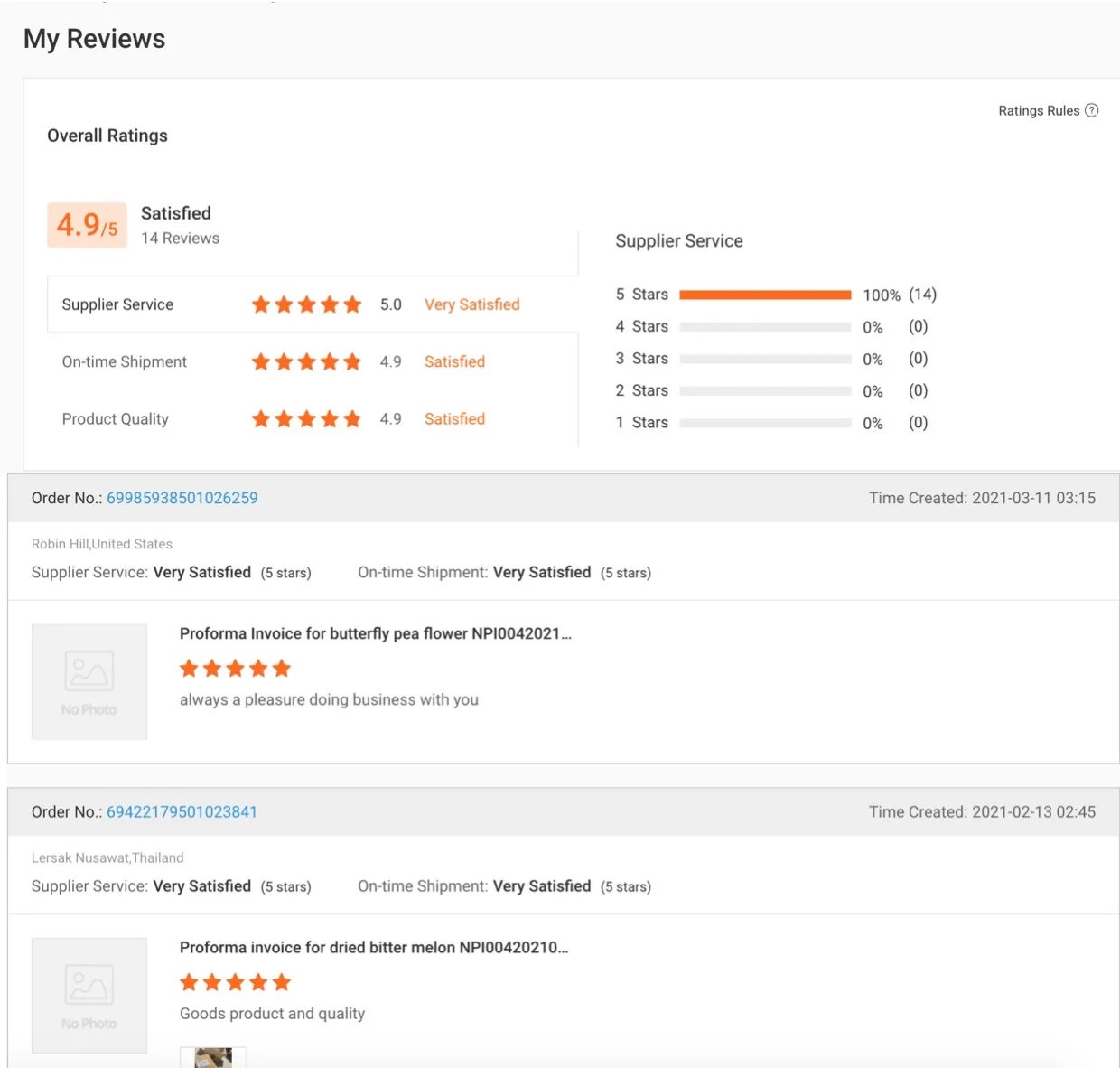The image size is (1120, 1068).
Task: Open Proforma invoice for dried bitter melon title
Action: pyautogui.click(x=374, y=947)
